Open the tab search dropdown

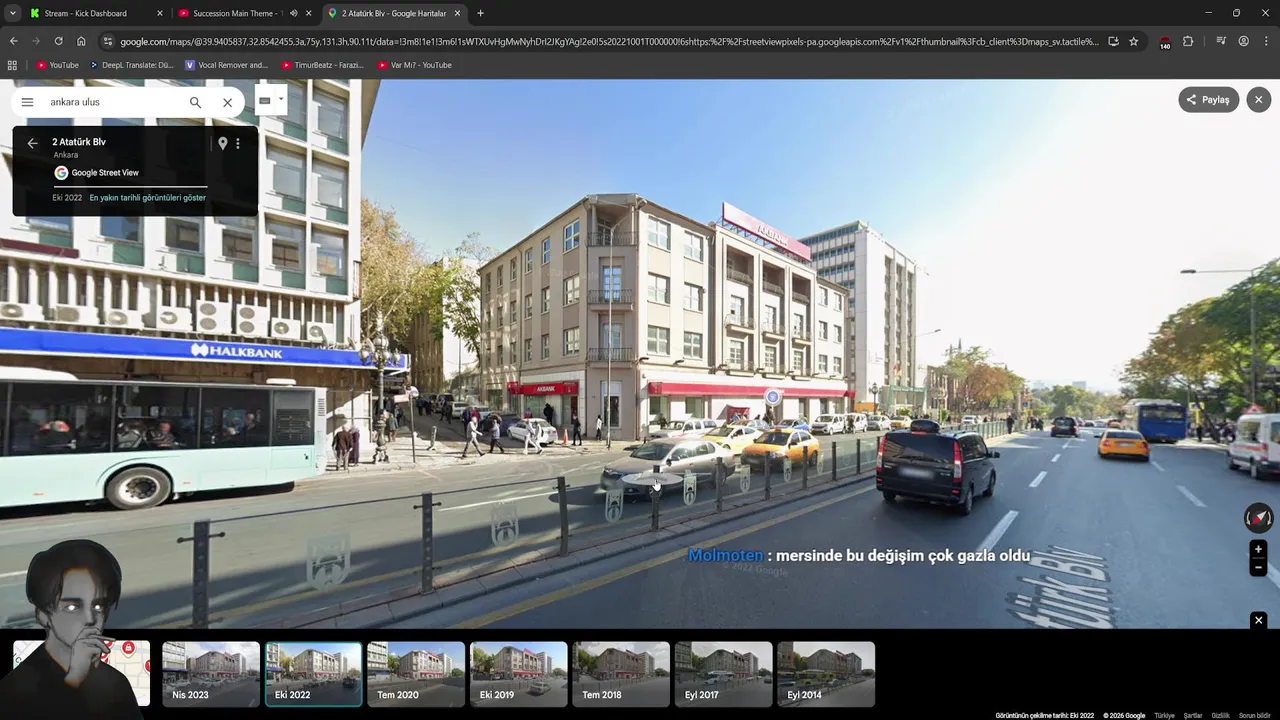pyautogui.click(x=12, y=13)
